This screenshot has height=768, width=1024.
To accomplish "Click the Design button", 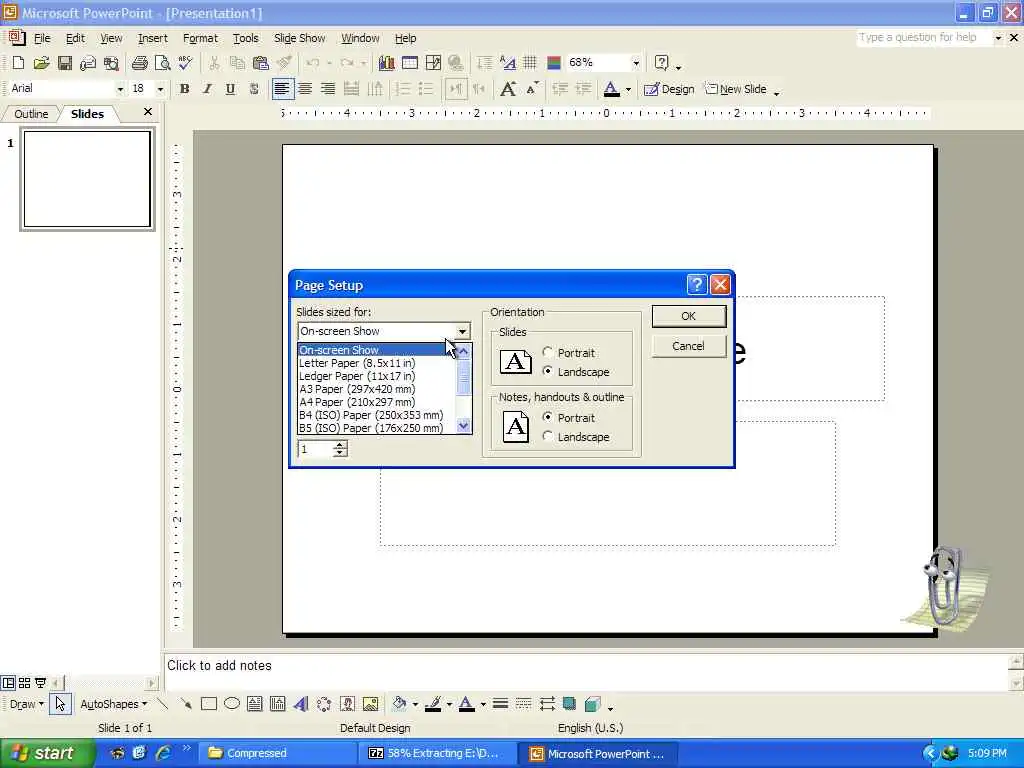I will 669,89.
